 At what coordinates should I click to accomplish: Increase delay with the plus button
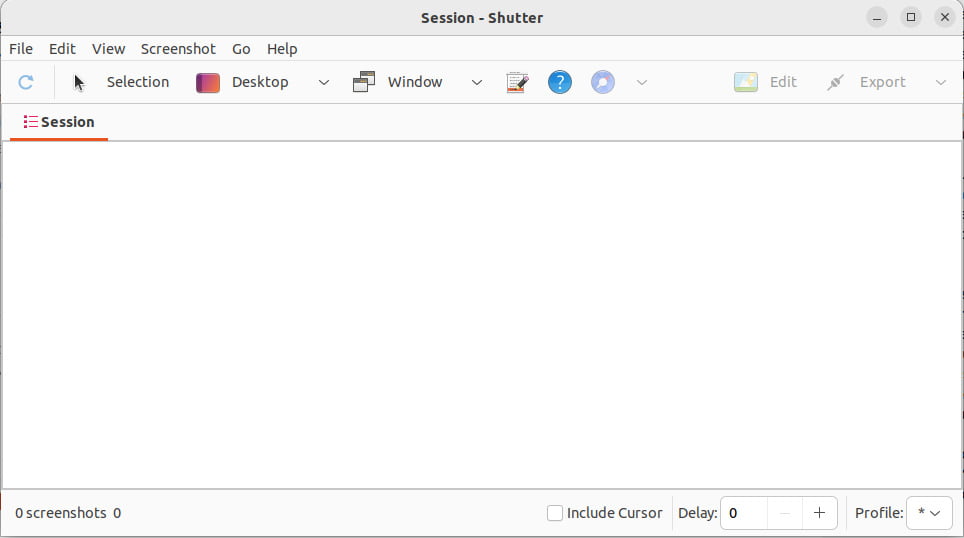820,513
